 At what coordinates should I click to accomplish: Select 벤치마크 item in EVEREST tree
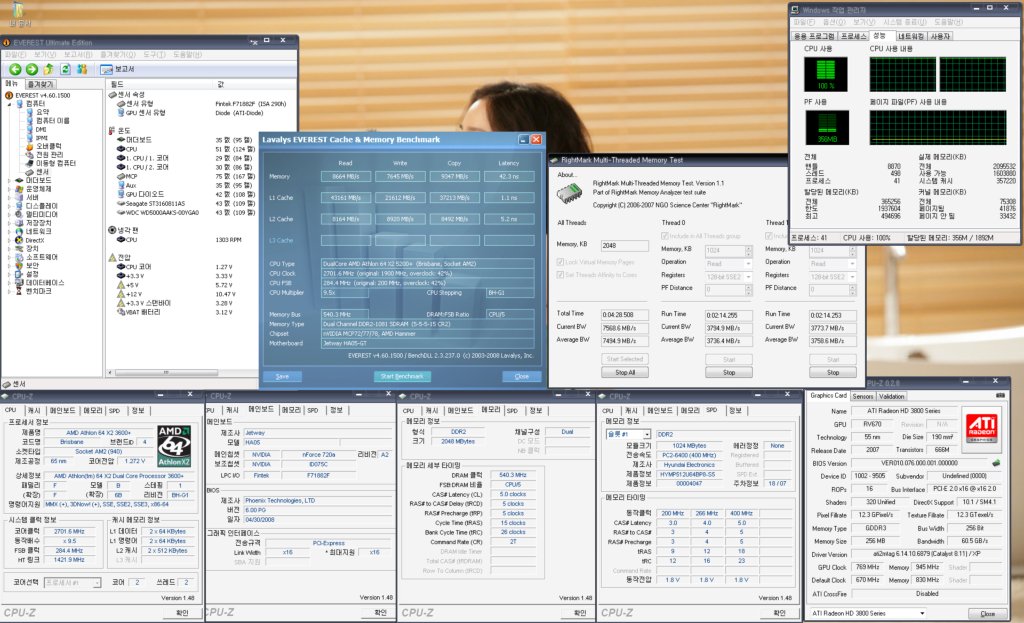(x=33, y=291)
